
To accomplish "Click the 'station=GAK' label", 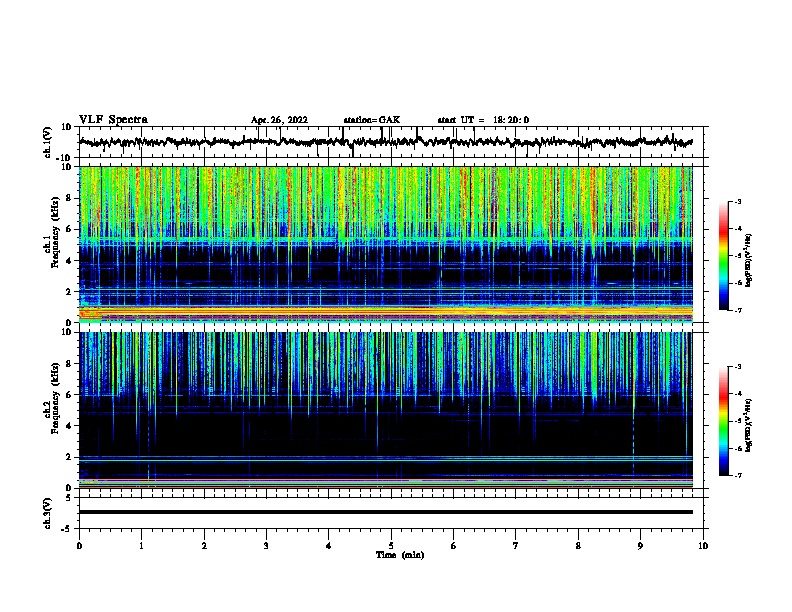I will (x=372, y=120).
